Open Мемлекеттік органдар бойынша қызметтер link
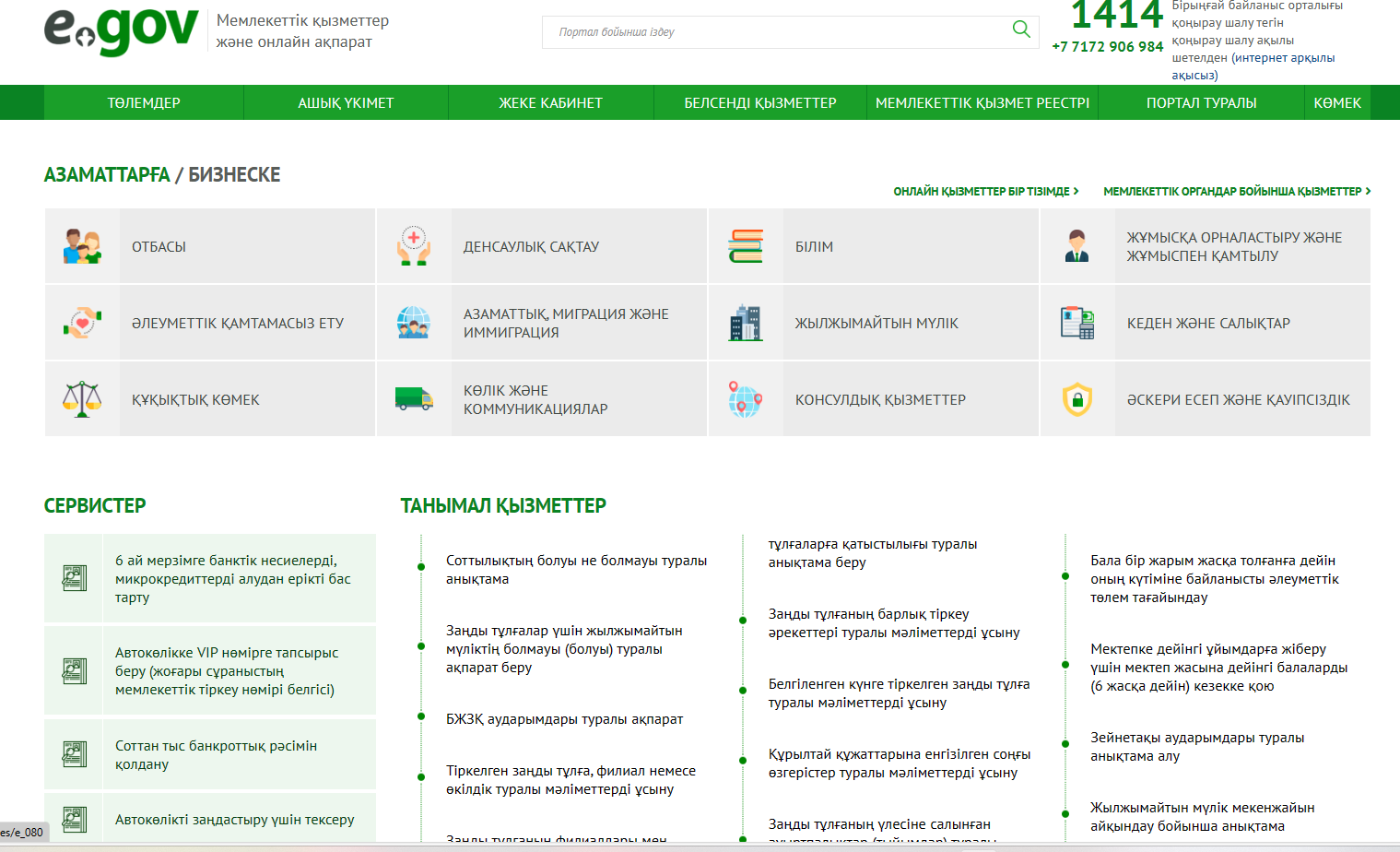 coord(1237,191)
